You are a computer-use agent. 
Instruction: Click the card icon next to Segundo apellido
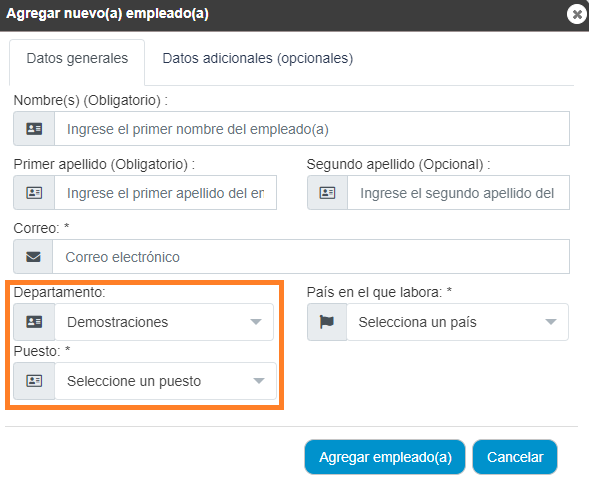tap(327, 193)
